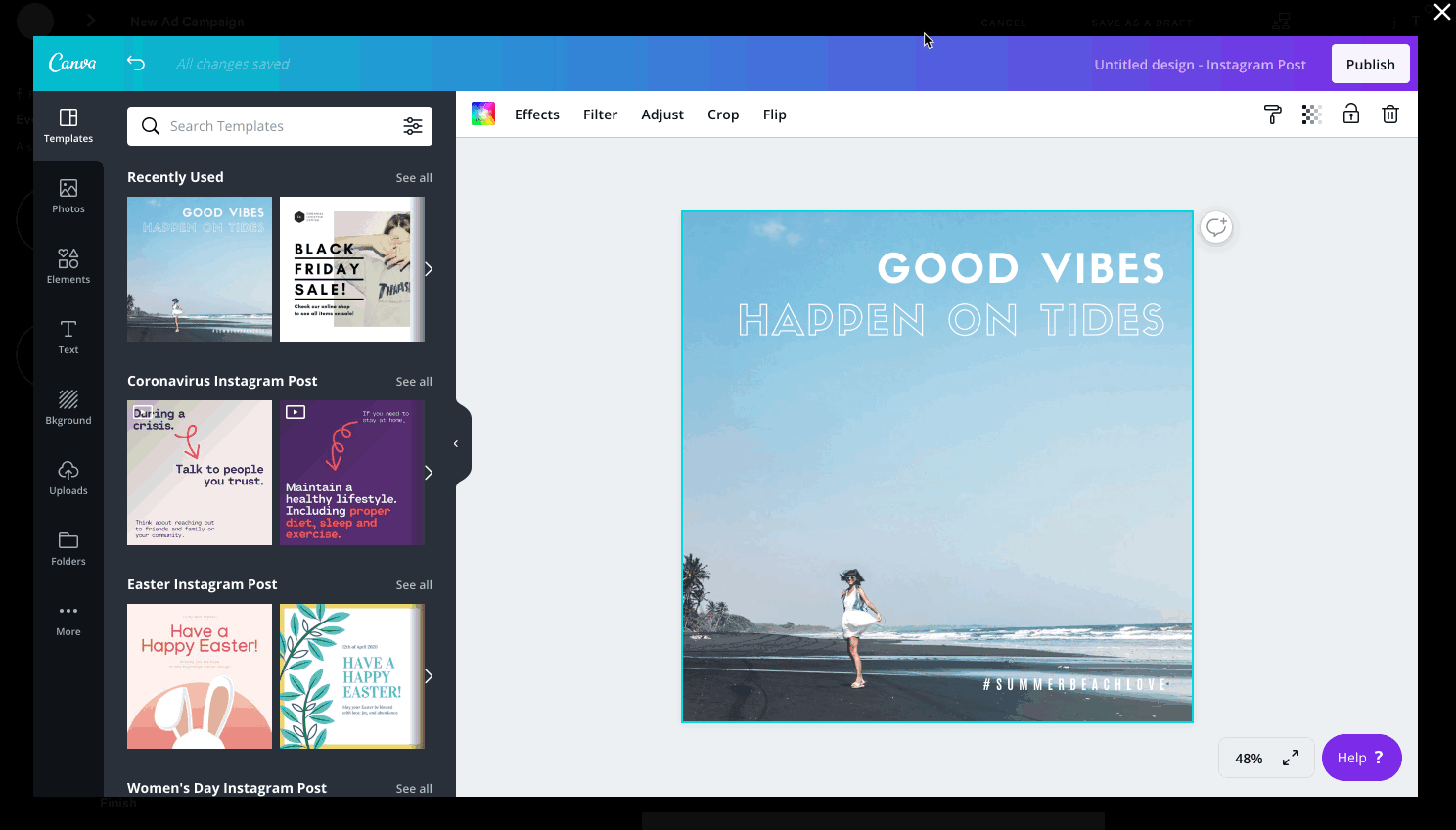Open the Text sidebar tab
This screenshot has height=830, width=1456.
(x=68, y=338)
